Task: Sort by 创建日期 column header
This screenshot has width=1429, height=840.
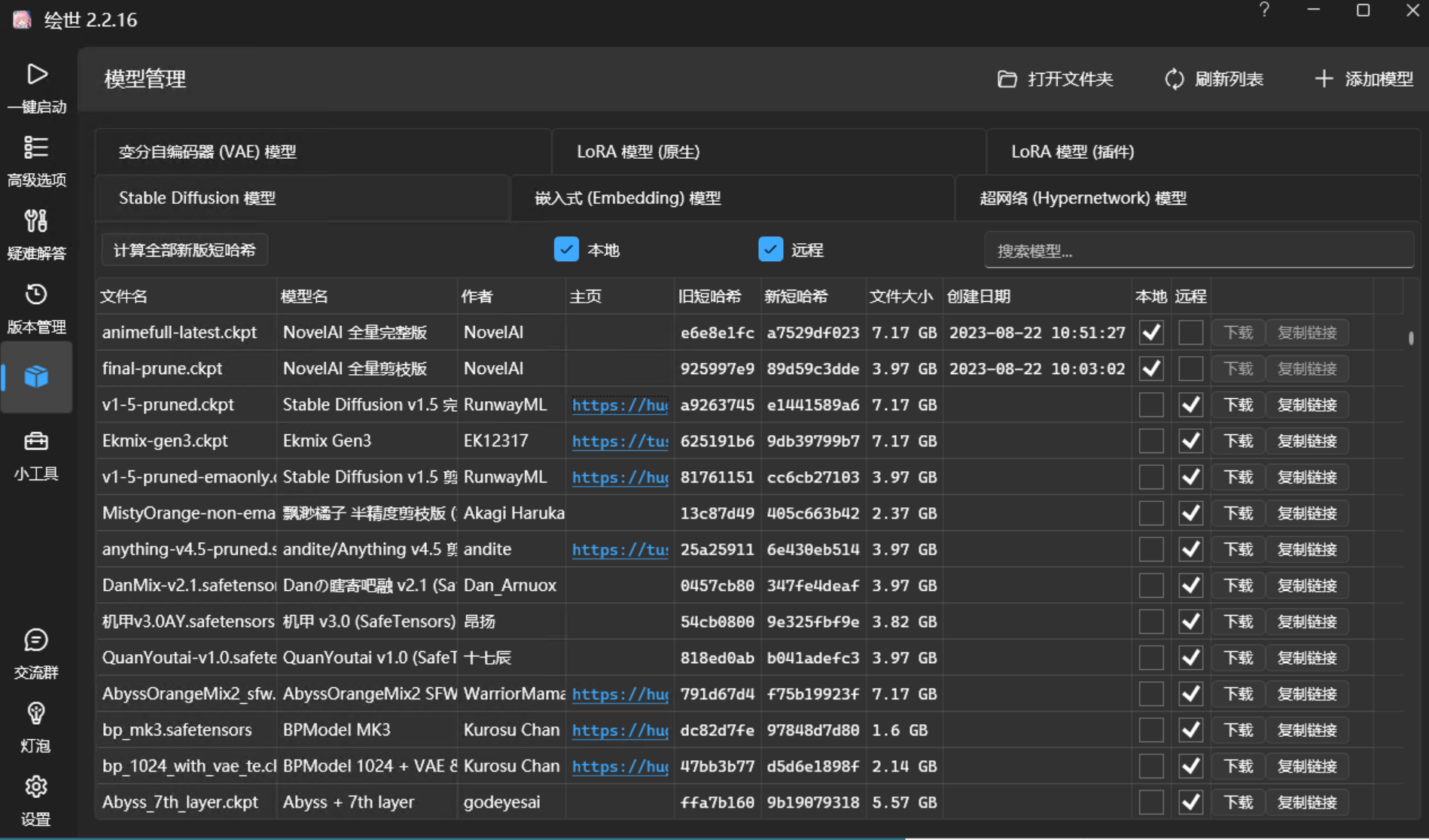Action: click(x=1036, y=297)
